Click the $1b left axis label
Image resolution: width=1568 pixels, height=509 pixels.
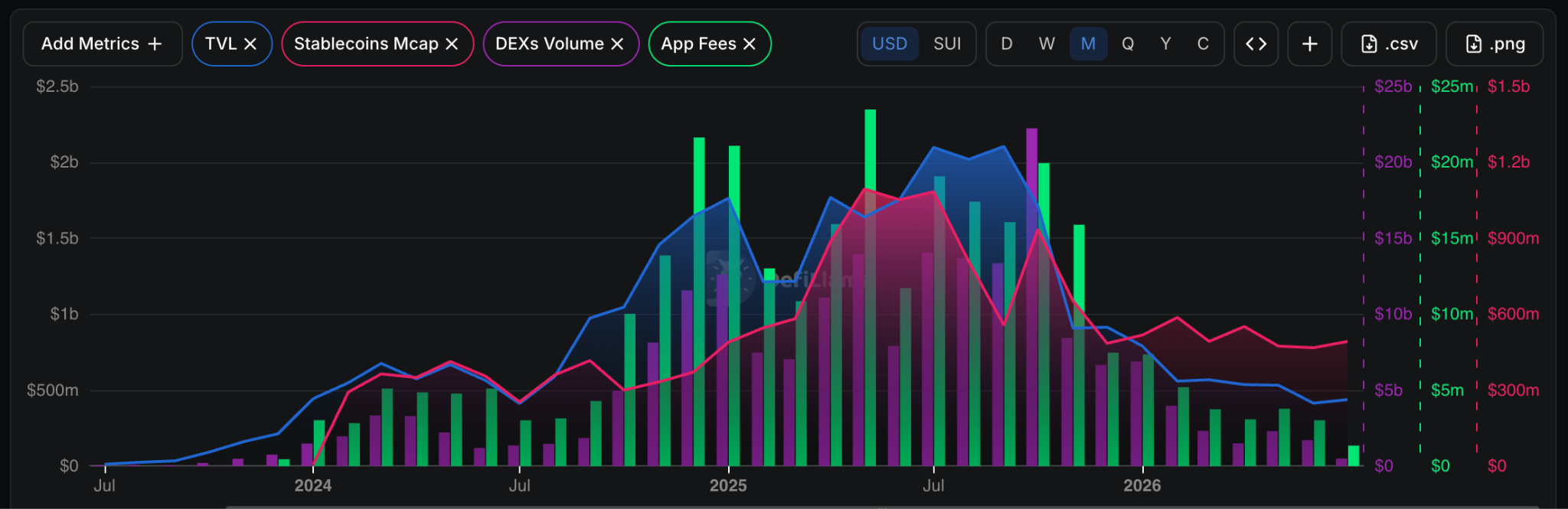(x=64, y=315)
